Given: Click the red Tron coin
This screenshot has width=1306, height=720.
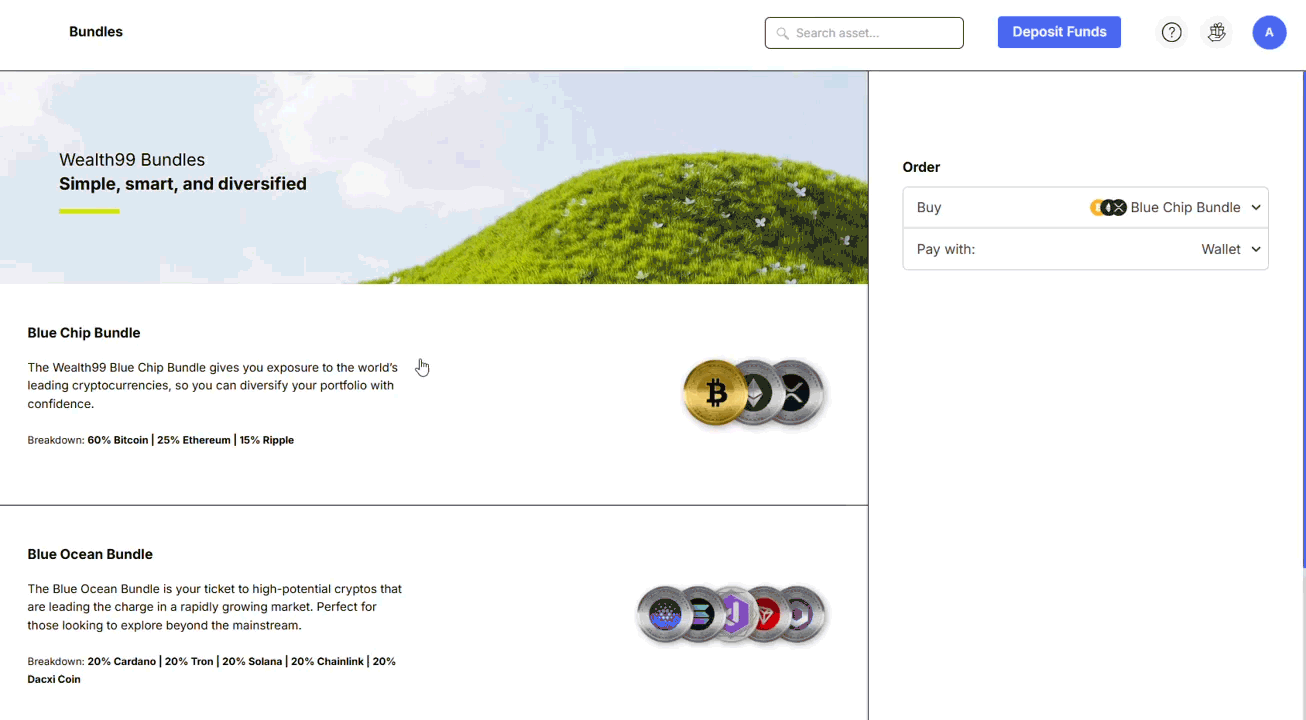Looking at the screenshot, I should 767,614.
